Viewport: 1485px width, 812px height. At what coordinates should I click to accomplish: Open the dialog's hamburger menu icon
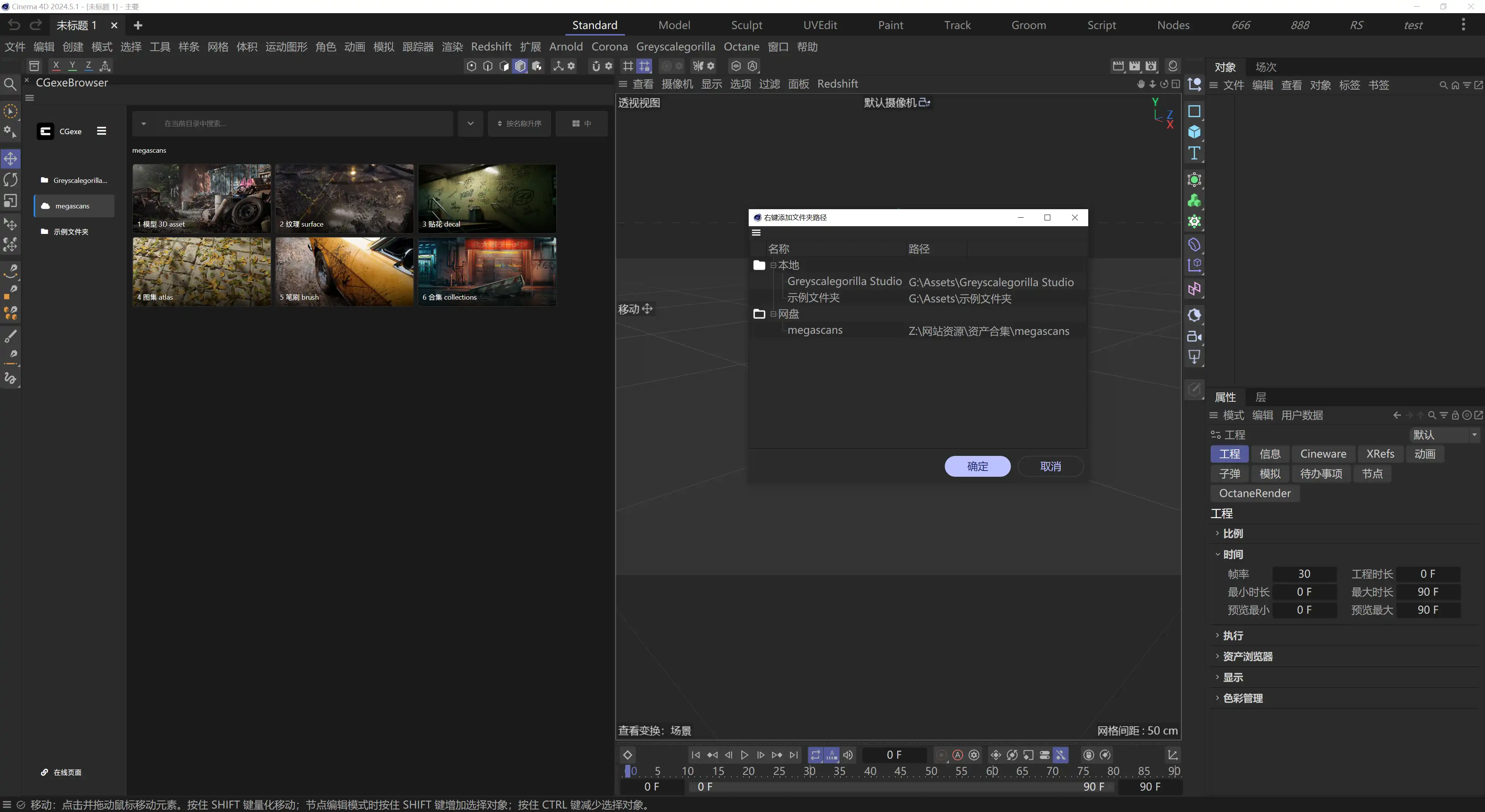tap(756, 233)
